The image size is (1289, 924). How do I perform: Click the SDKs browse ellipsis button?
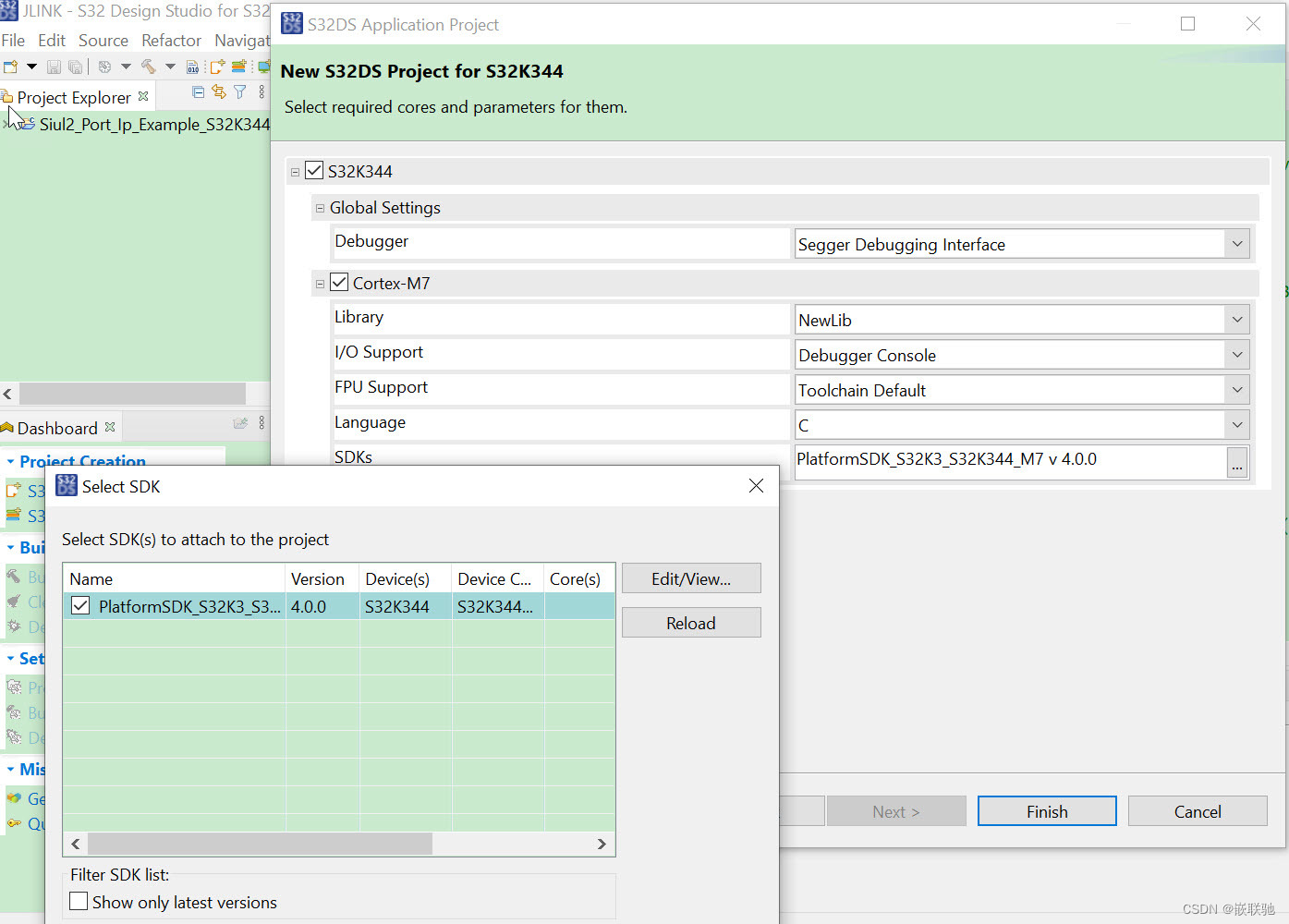coord(1237,464)
